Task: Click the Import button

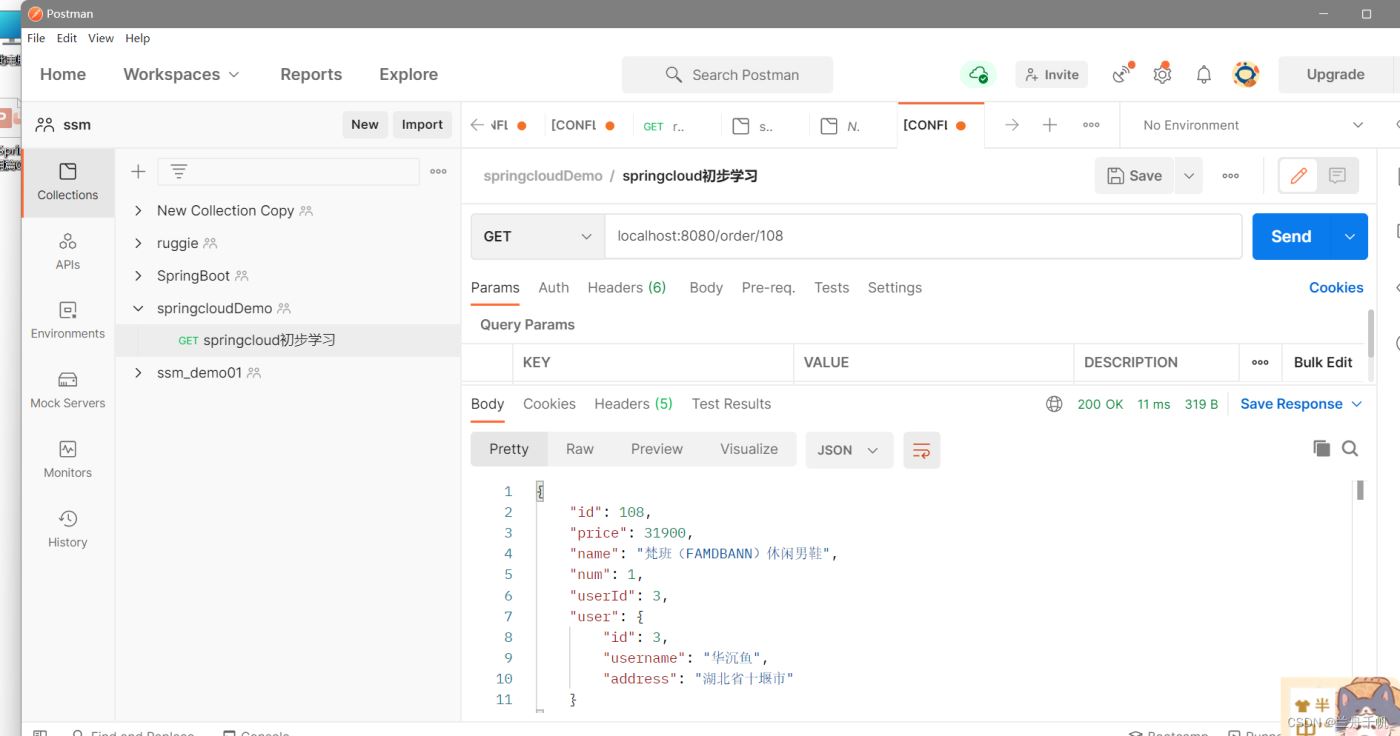Action: pyautogui.click(x=422, y=125)
